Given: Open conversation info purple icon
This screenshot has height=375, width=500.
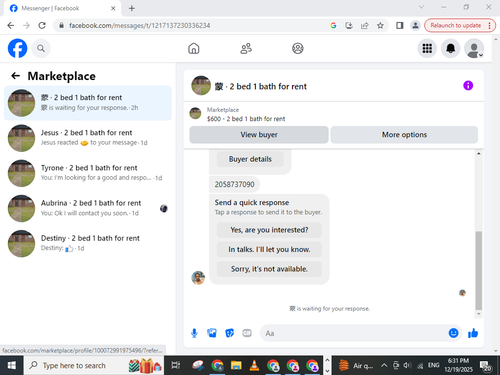Looking at the screenshot, I should (x=468, y=86).
